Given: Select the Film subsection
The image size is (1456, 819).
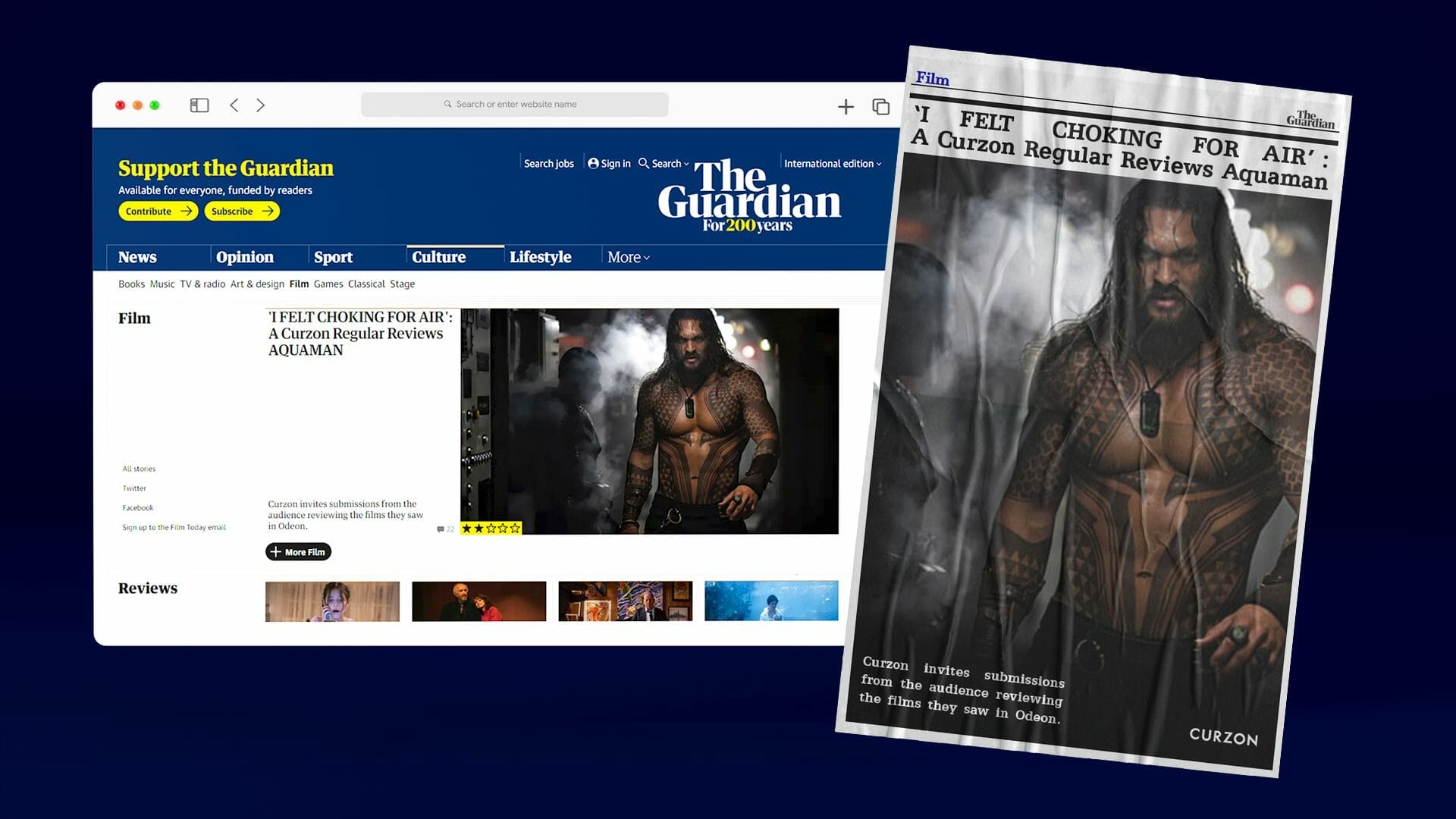Looking at the screenshot, I should pos(299,284).
